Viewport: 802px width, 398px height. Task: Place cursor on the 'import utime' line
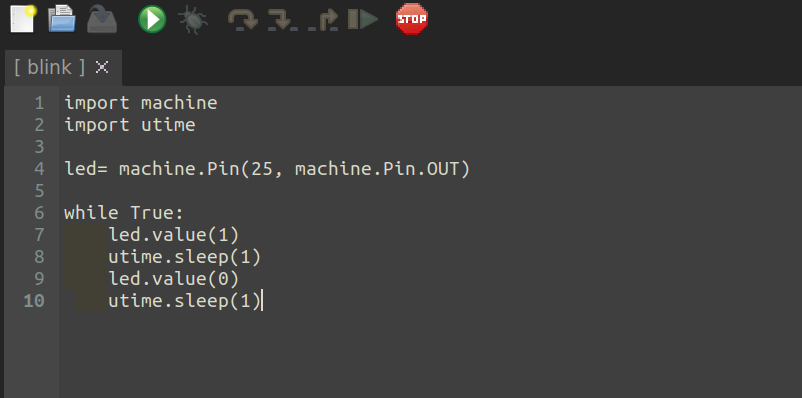pyautogui.click(x=130, y=125)
